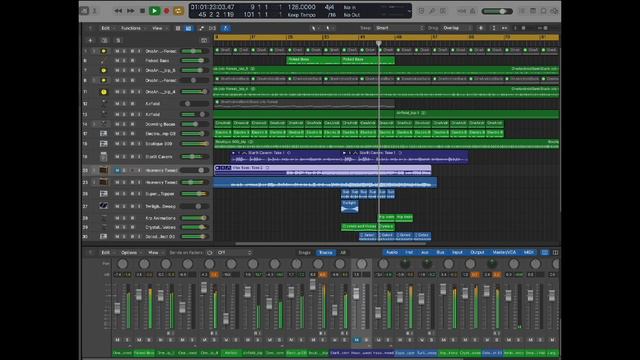Solo the Picked Bass track
Screen dimensions: 640x360
tap(124, 60)
